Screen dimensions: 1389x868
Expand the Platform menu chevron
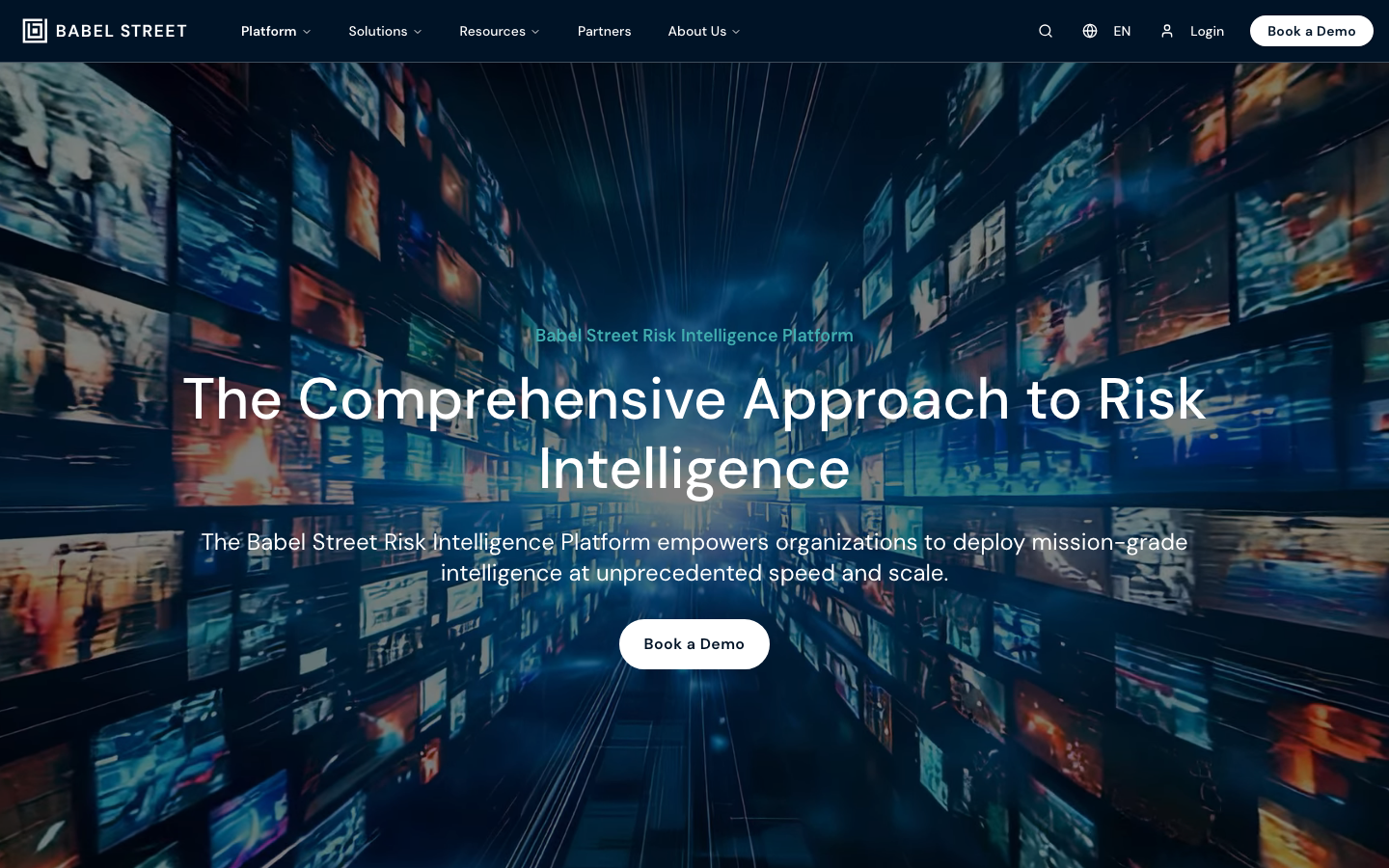click(307, 32)
